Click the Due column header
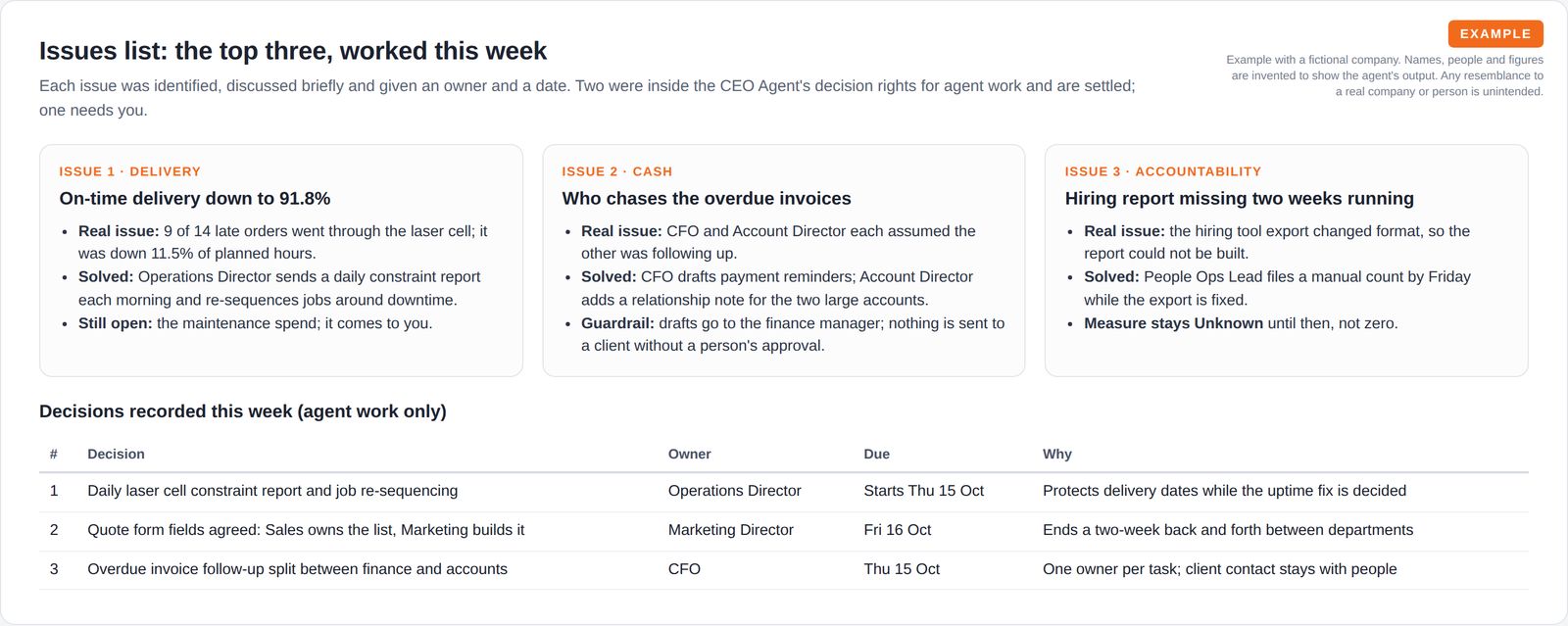The width and height of the screenshot is (1568, 626). click(877, 454)
